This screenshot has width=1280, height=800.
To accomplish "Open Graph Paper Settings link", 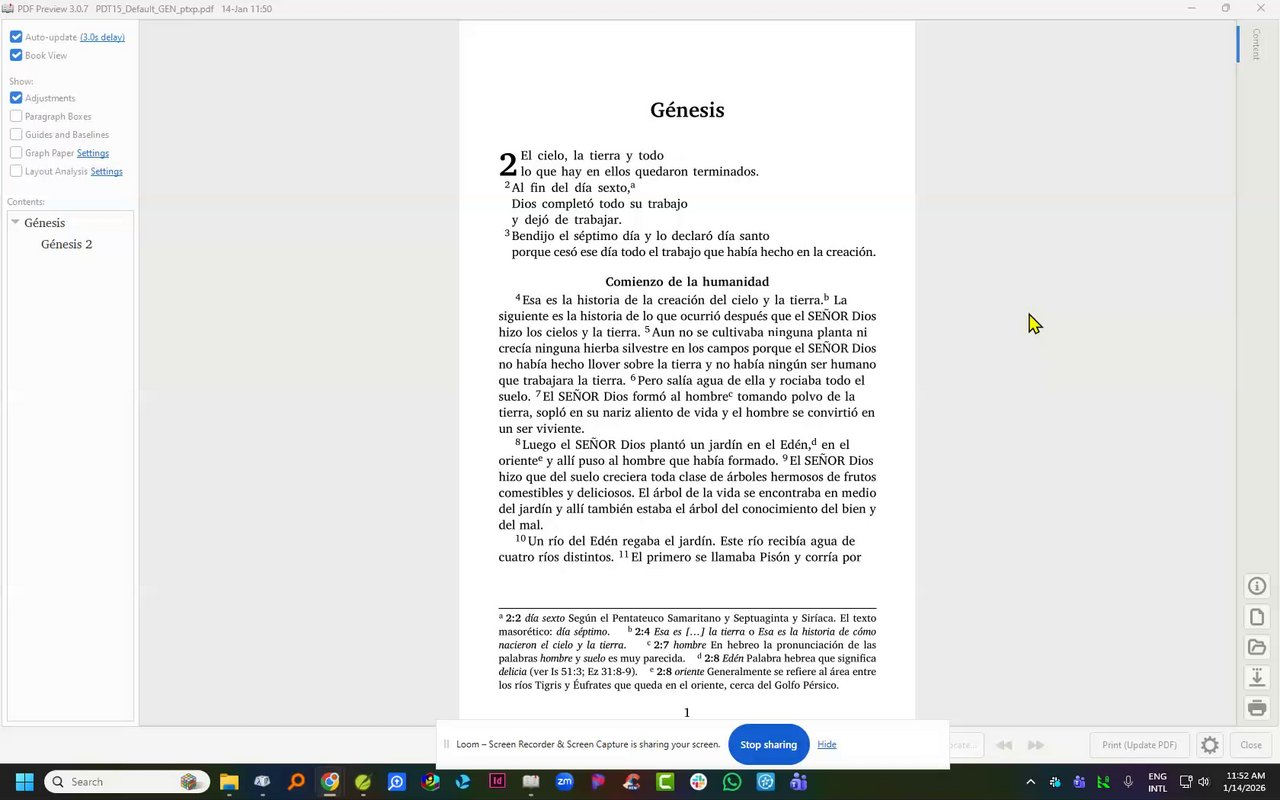I will tap(93, 153).
